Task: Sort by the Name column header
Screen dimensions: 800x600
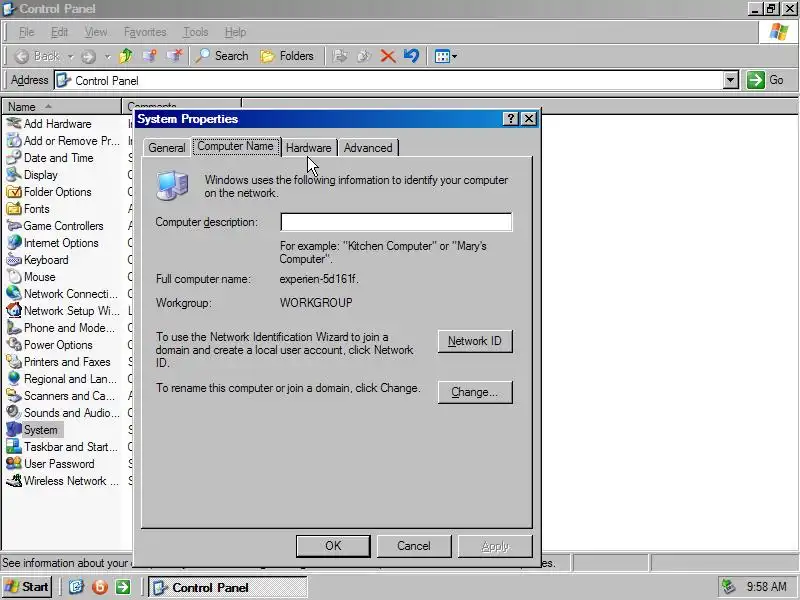Action: [x=62, y=107]
